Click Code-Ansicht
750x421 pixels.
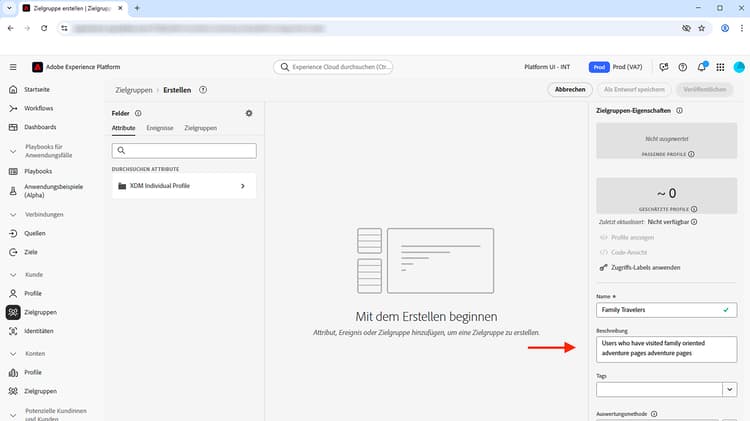(624, 252)
